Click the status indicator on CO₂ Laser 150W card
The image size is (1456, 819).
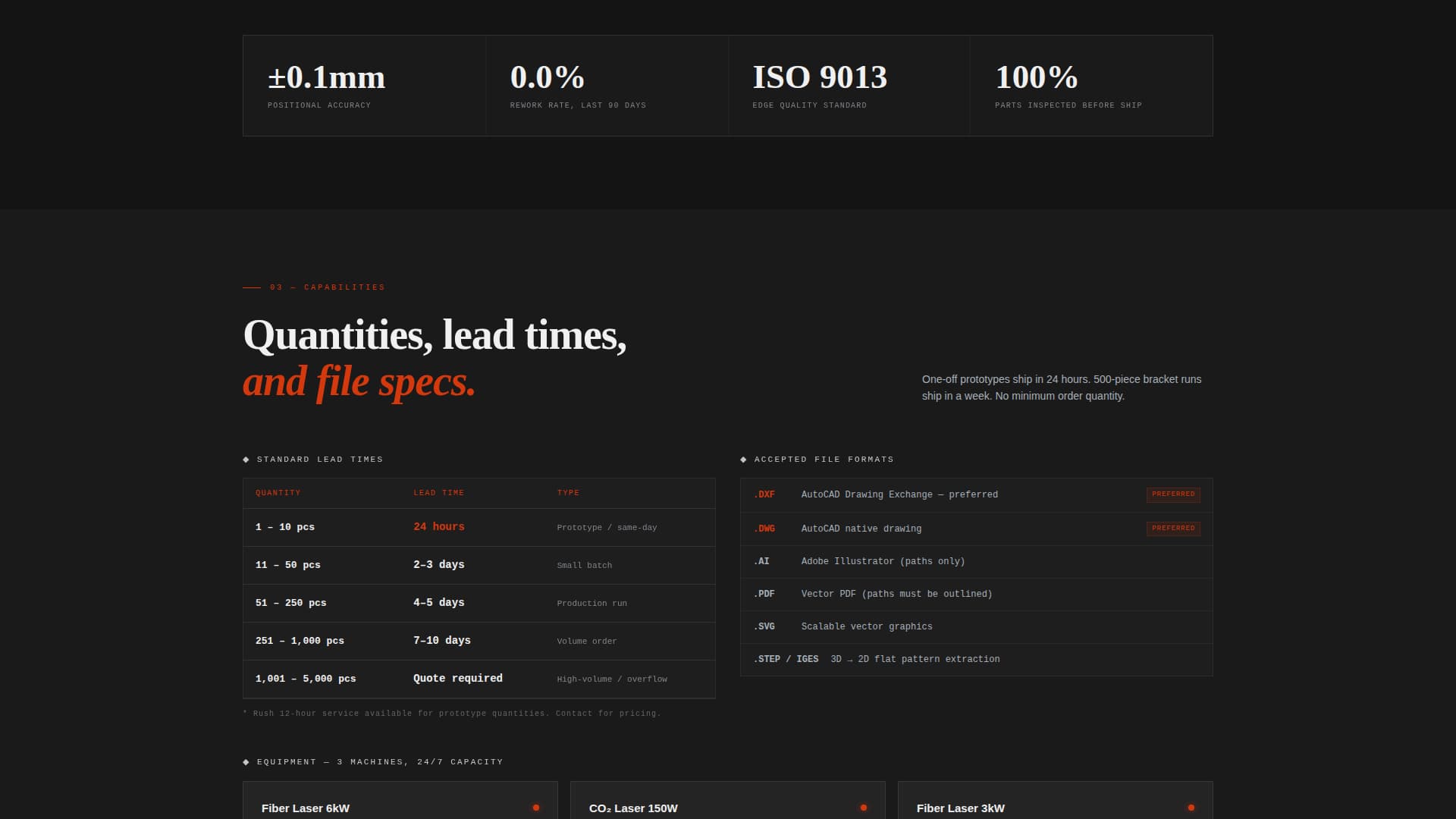tap(864, 807)
